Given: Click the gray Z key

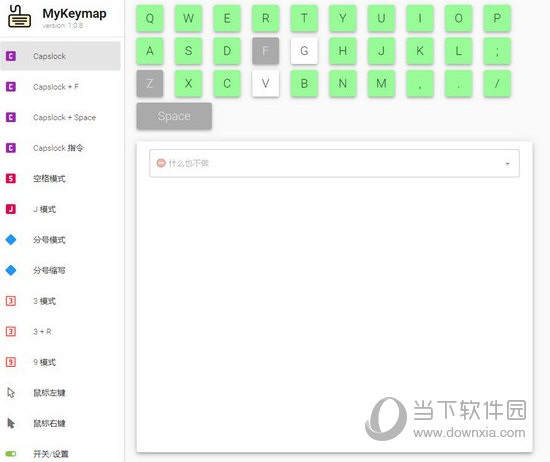Looking at the screenshot, I should pyautogui.click(x=150, y=83).
